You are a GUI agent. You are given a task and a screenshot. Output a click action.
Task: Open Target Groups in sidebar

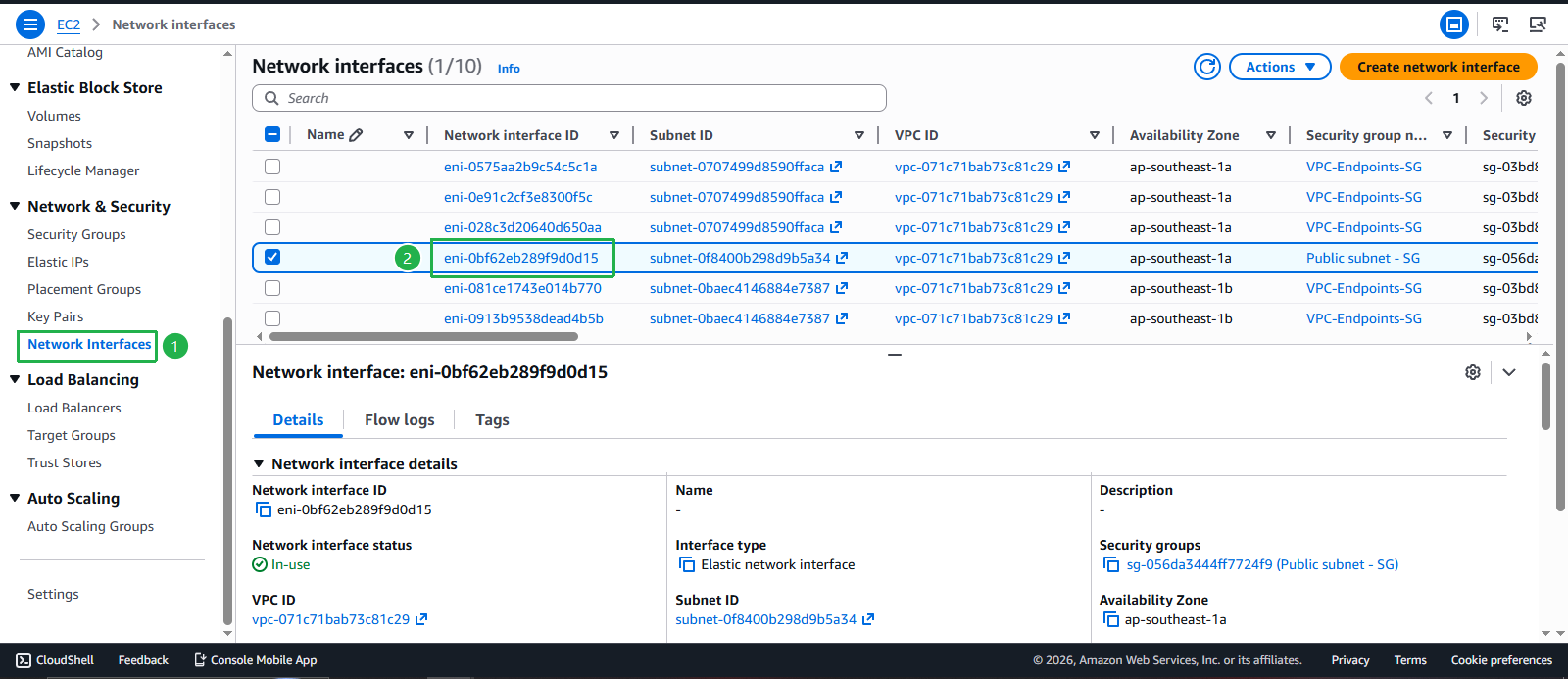(x=72, y=435)
